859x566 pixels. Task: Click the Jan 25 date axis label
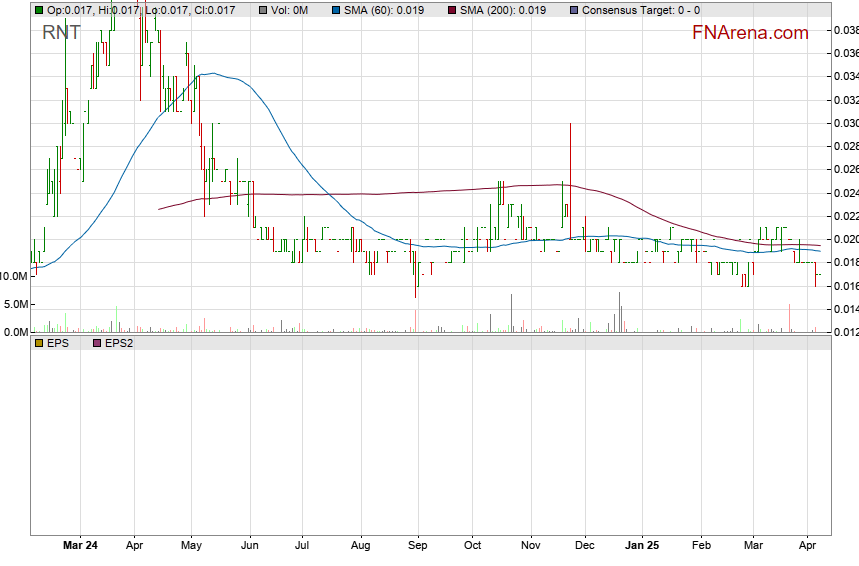[x=640, y=546]
